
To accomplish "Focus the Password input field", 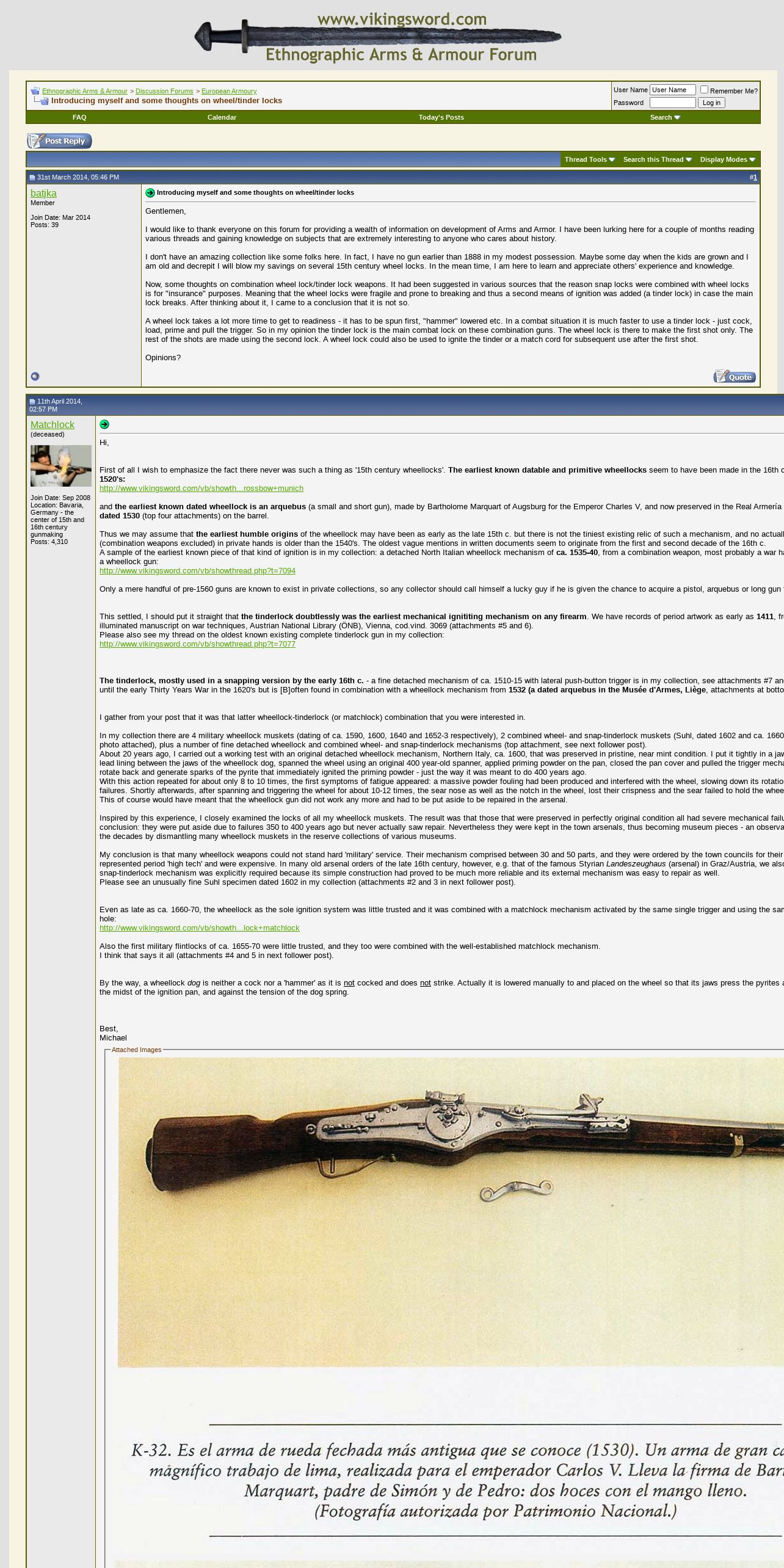I will click(673, 103).
